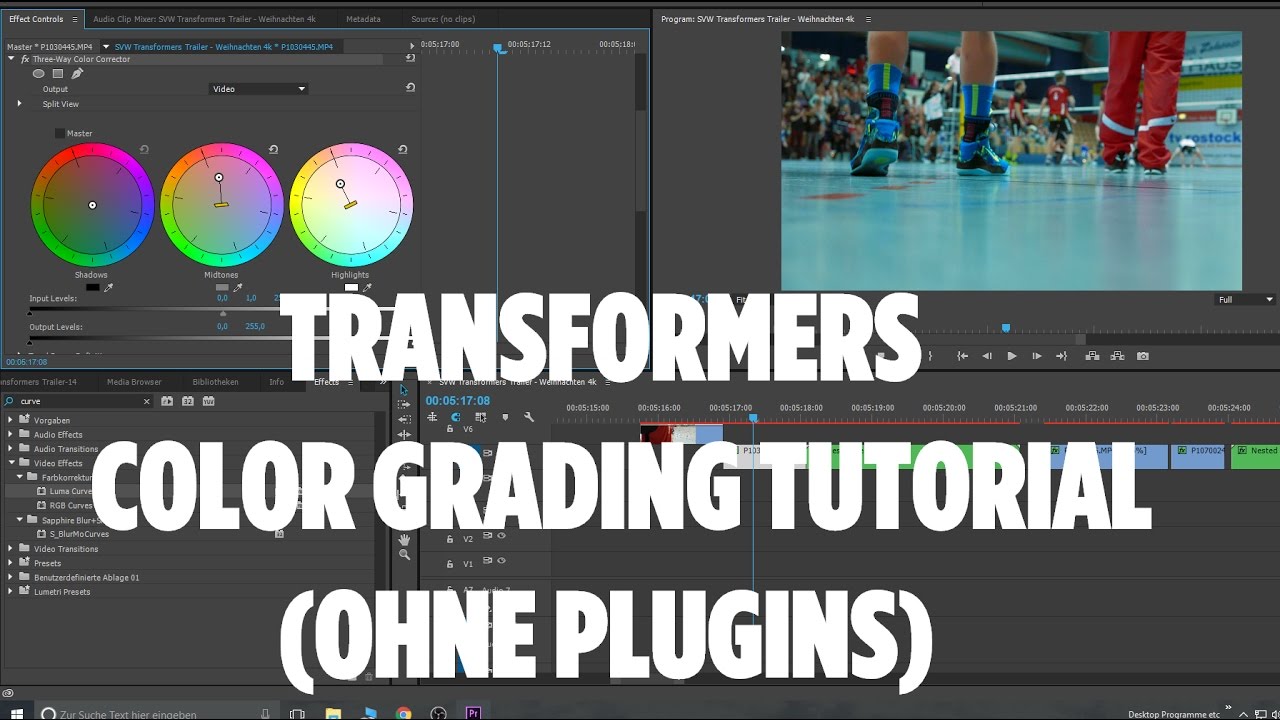Toggle track lock for V2
Screen dimensions: 1280x720
click(450, 539)
